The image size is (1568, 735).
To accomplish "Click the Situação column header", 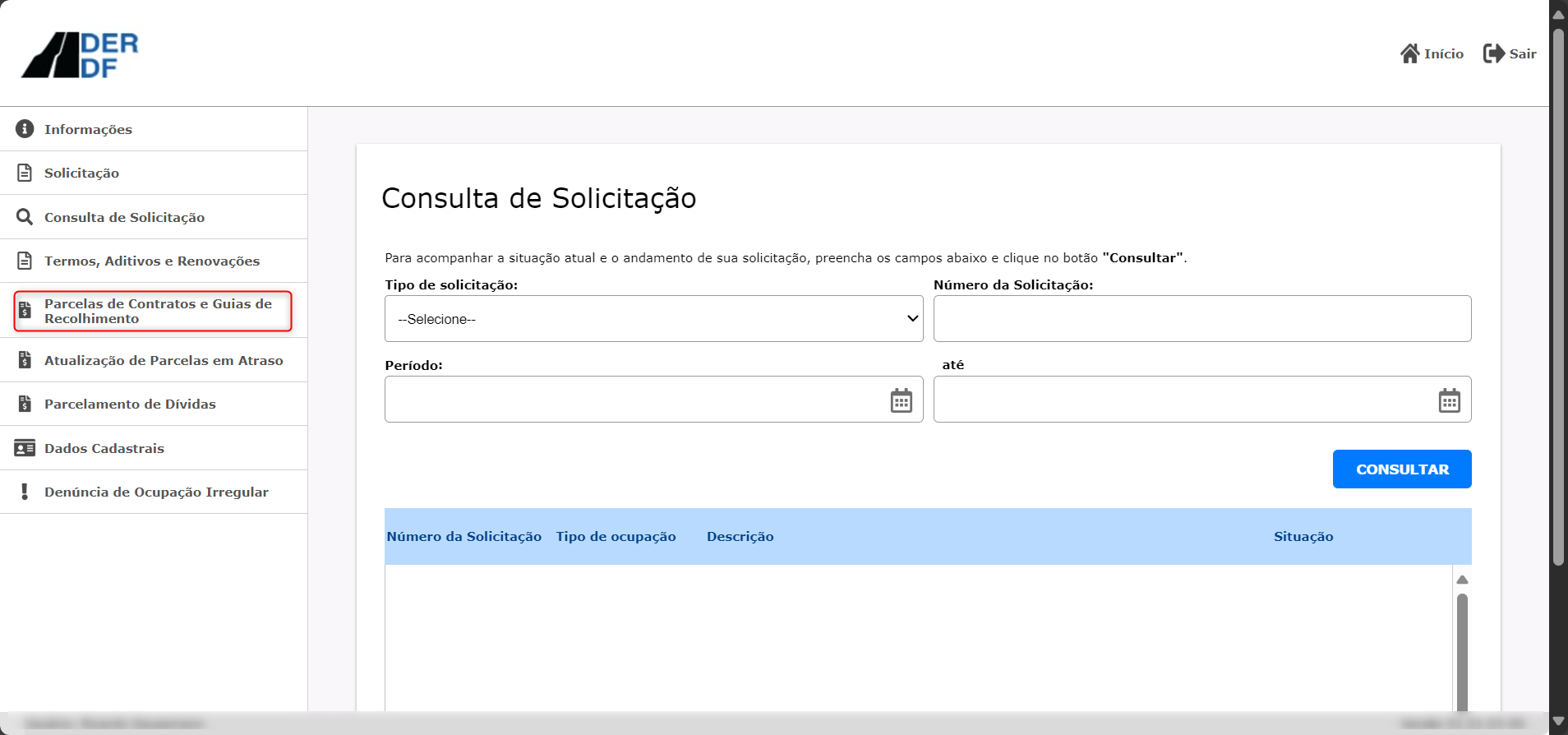I will 1303,537.
